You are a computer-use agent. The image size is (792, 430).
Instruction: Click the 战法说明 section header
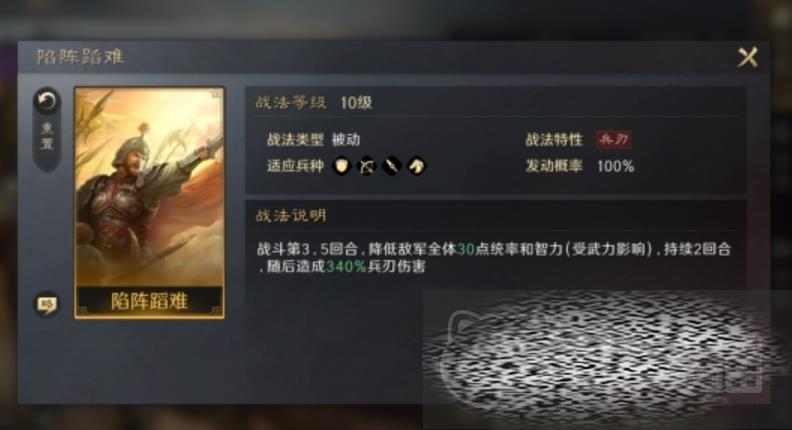(x=291, y=216)
